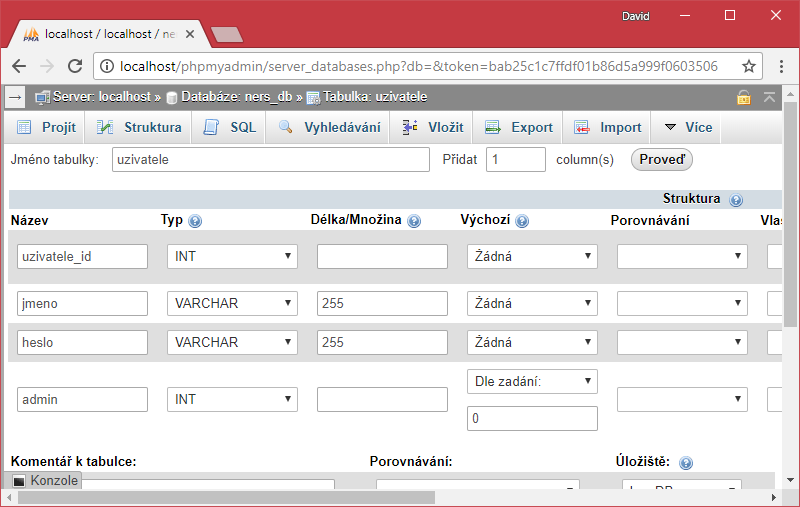Screen dimensions: 800x507
Task: Open Porovnávání dropdown for heslo row
Action: pyautogui.click(x=682, y=342)
